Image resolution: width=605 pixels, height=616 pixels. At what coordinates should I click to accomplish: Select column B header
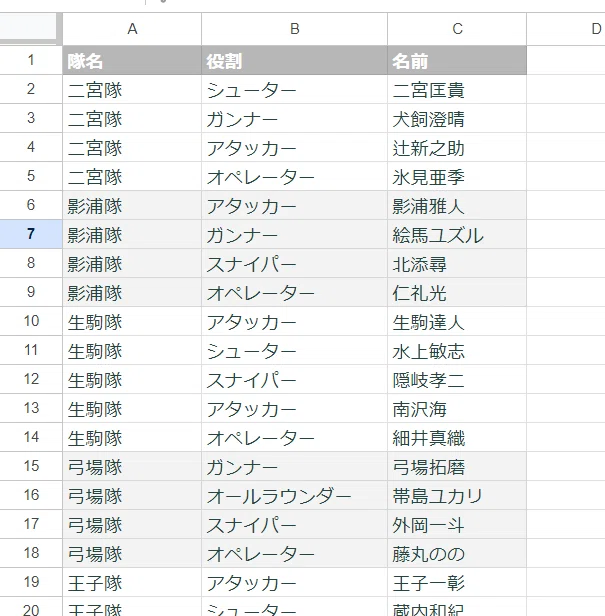point(294,29)
